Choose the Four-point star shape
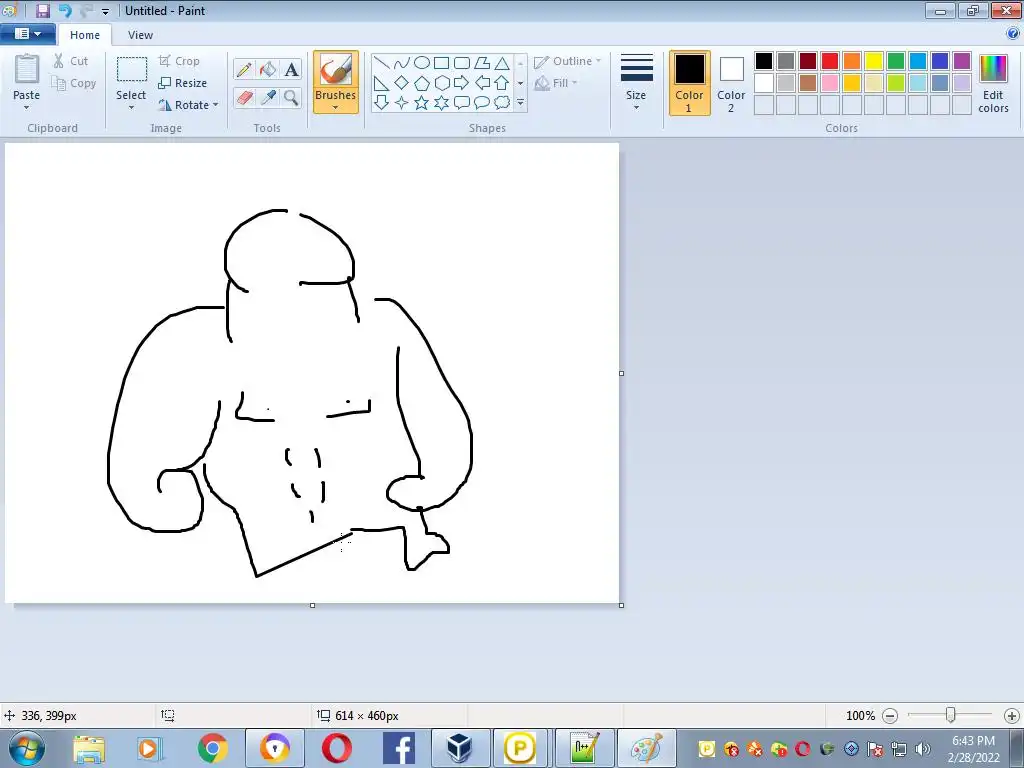The width and height of the screenshot is (1024, 768). (402, 103)
